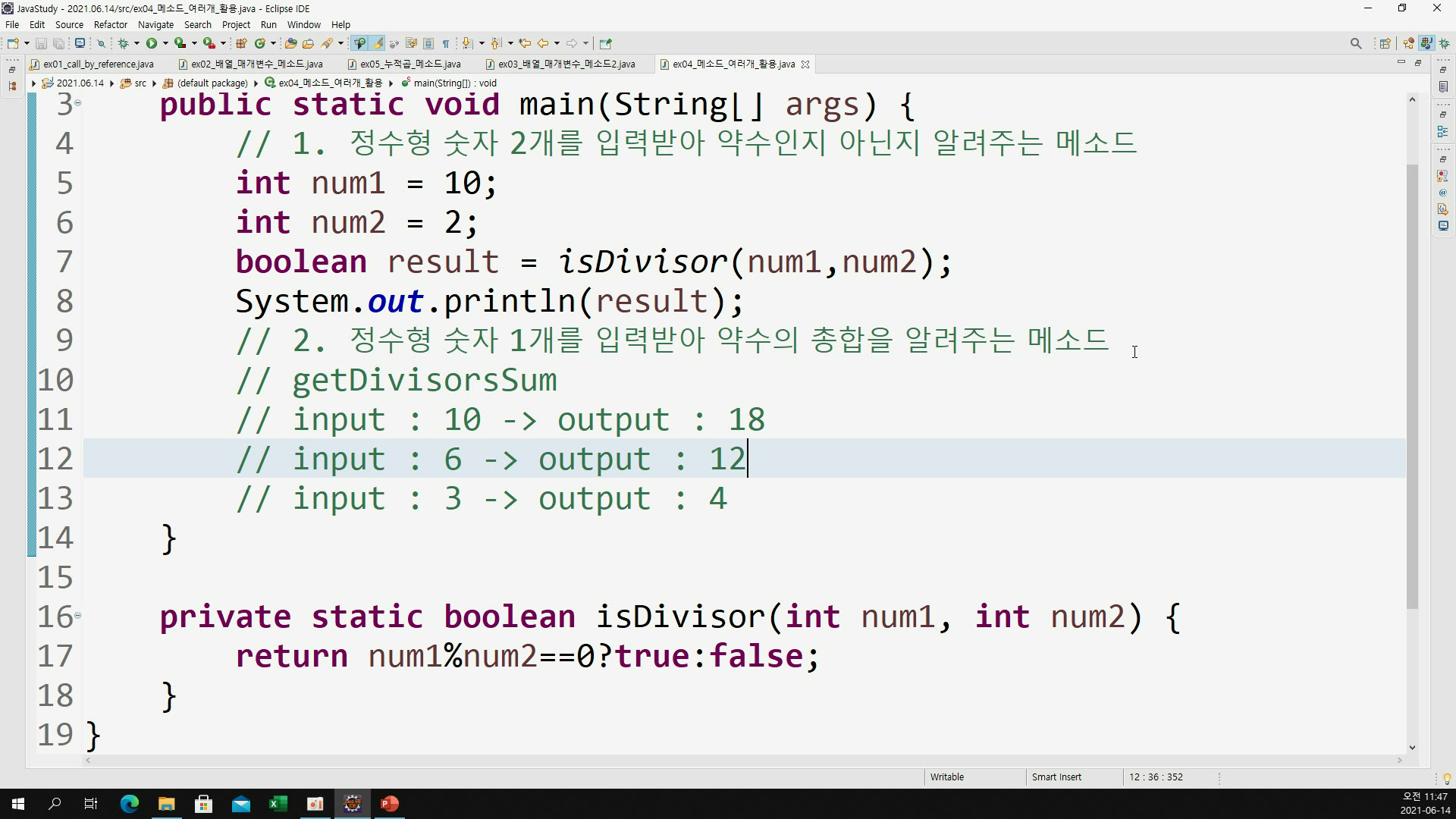1456x819 pixels.
Task: Collapse the main method fold marker
Action: [77, 102]
